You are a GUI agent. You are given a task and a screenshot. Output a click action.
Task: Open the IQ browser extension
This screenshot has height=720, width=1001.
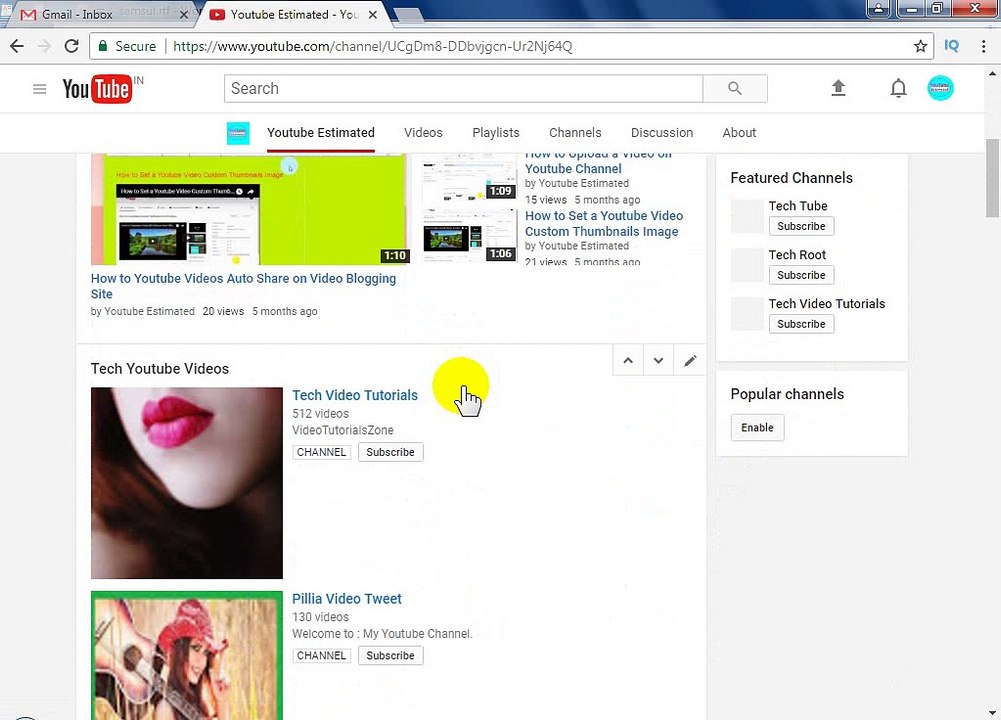pyautogui.click(x=951, y=46)
